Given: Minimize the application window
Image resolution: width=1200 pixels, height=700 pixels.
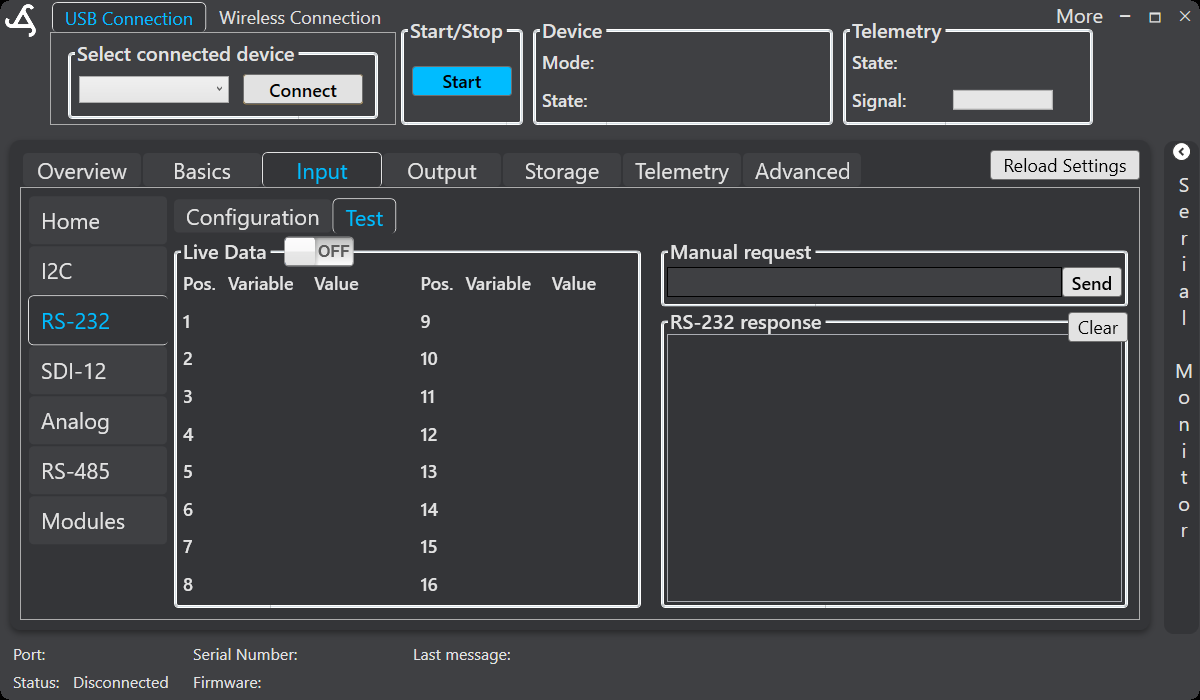Looking at the screenshot, I should point(1127,17).
